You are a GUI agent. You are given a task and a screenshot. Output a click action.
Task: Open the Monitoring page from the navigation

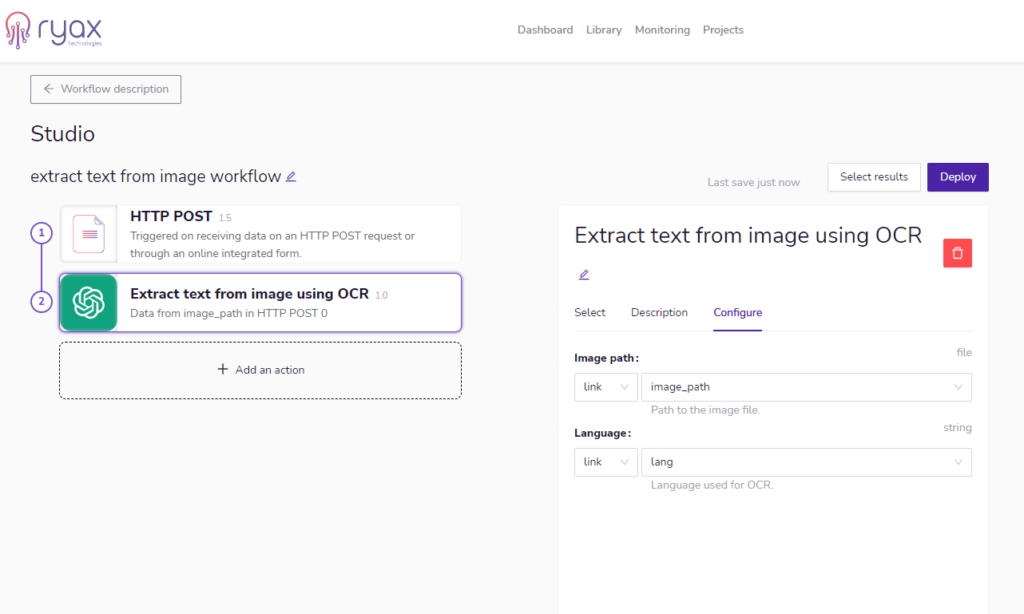coord(662,30)
